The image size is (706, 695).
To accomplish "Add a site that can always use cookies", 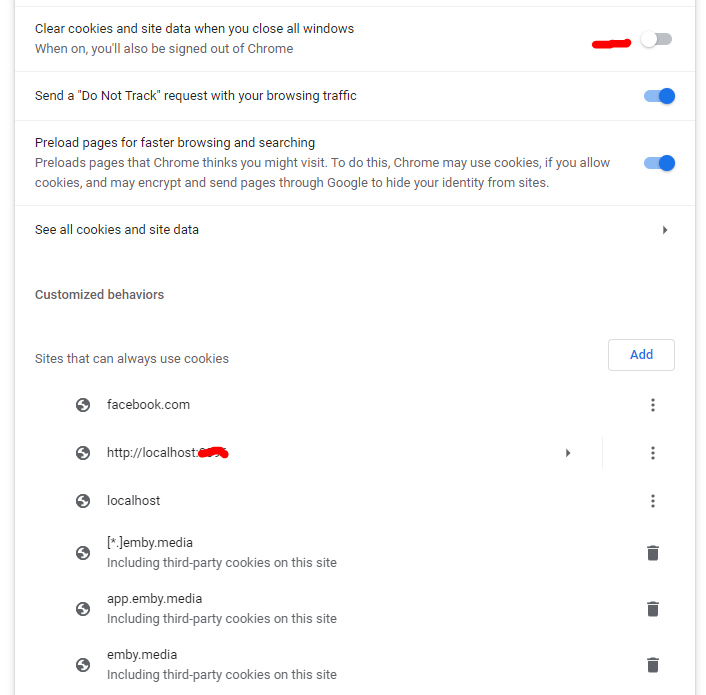I will click(x=641, y=355).
